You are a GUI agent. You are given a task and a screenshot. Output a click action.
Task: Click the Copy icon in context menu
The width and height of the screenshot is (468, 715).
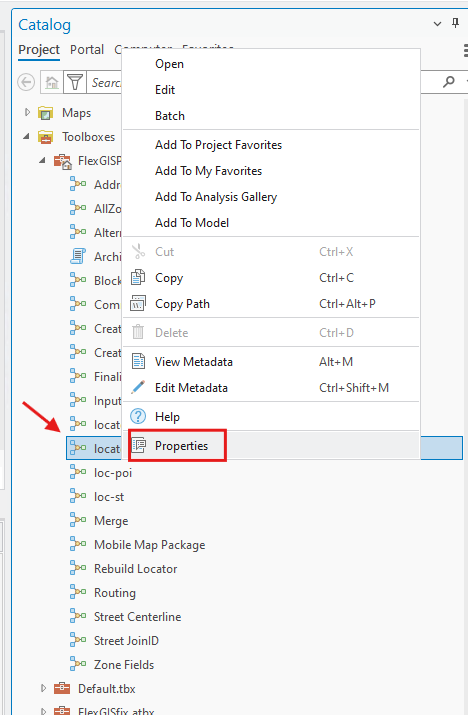pos(138,277)
